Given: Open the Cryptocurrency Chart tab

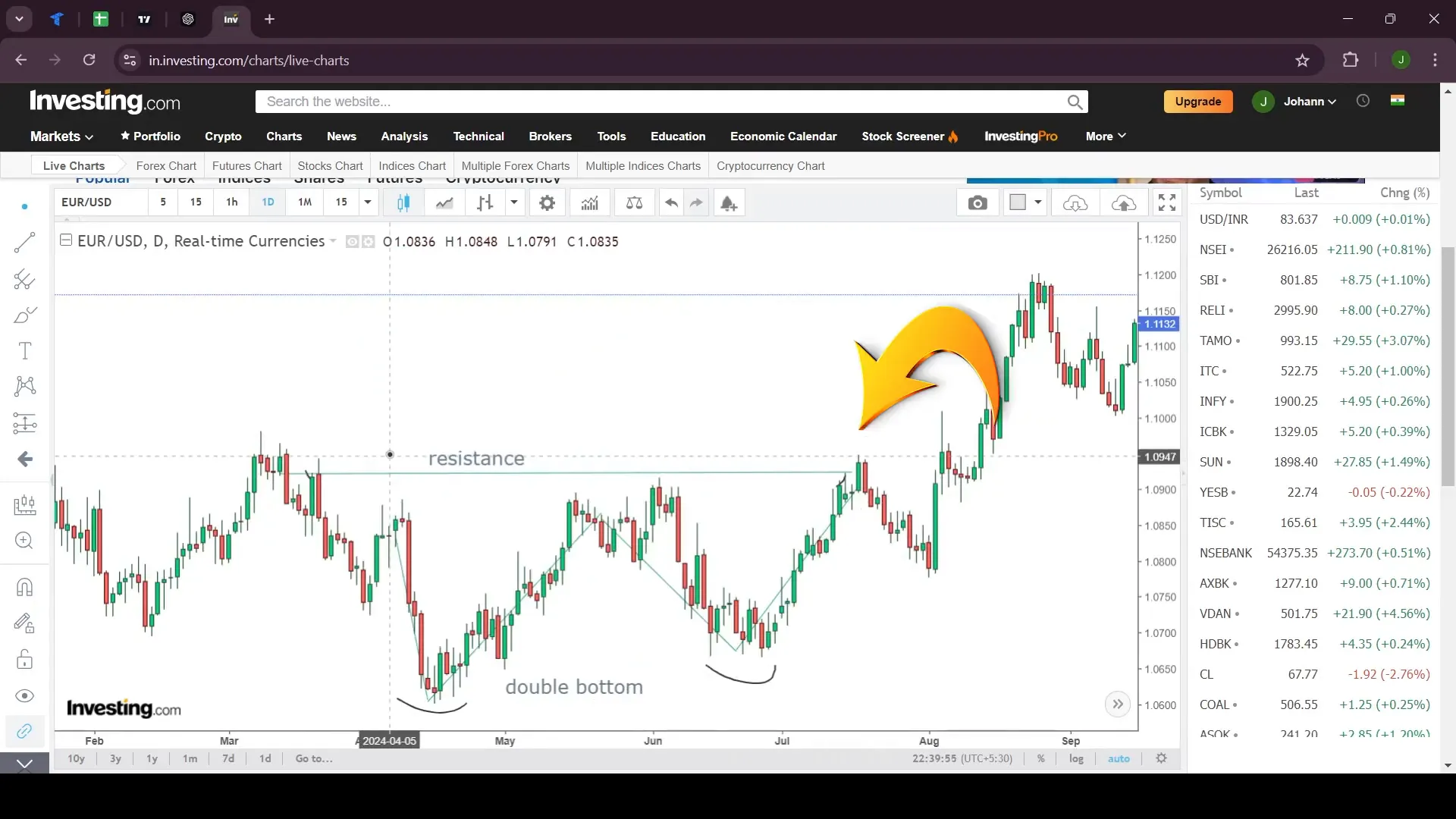Looking at the screenshot, I should (x=770, y=166).
